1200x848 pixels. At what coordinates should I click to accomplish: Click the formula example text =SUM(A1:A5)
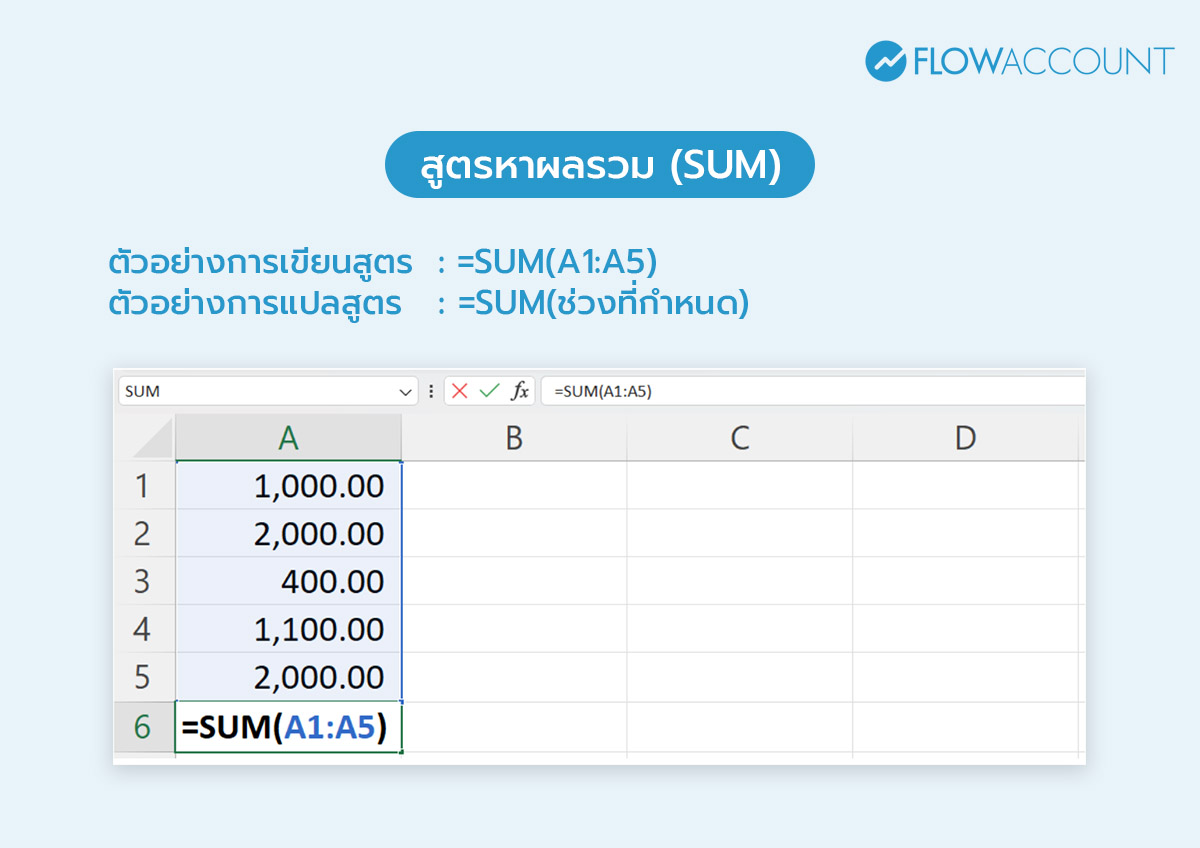[560, 262]
